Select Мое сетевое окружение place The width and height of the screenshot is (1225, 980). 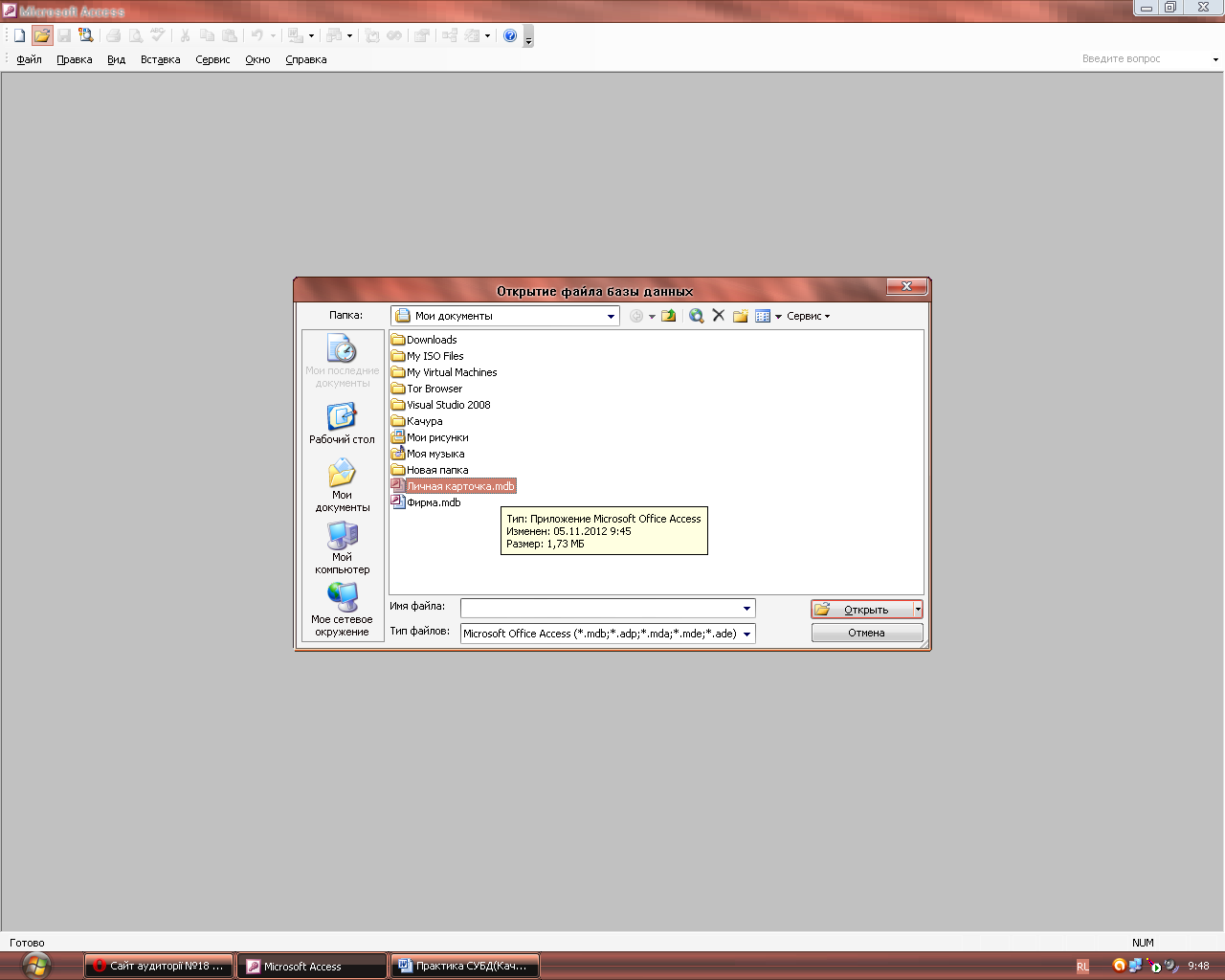tap(343, 610)
